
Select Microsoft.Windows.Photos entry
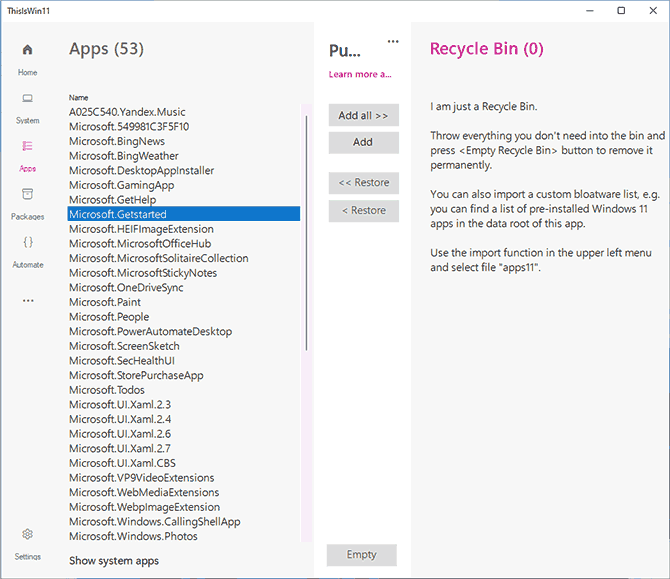point(184,536)
